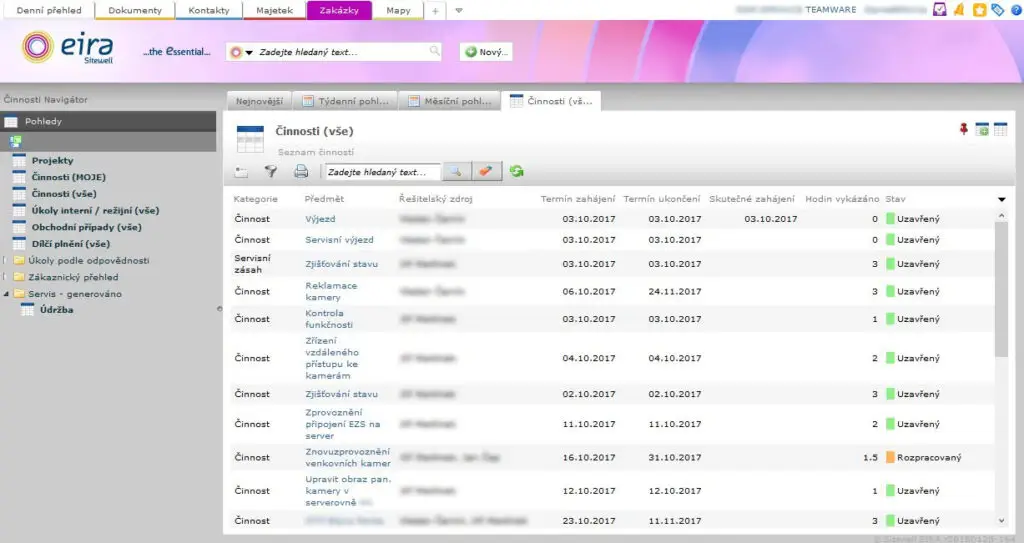The width and height of the screenshot is (1024, 543).
Task: Click the list search text field
Action: 382,172
